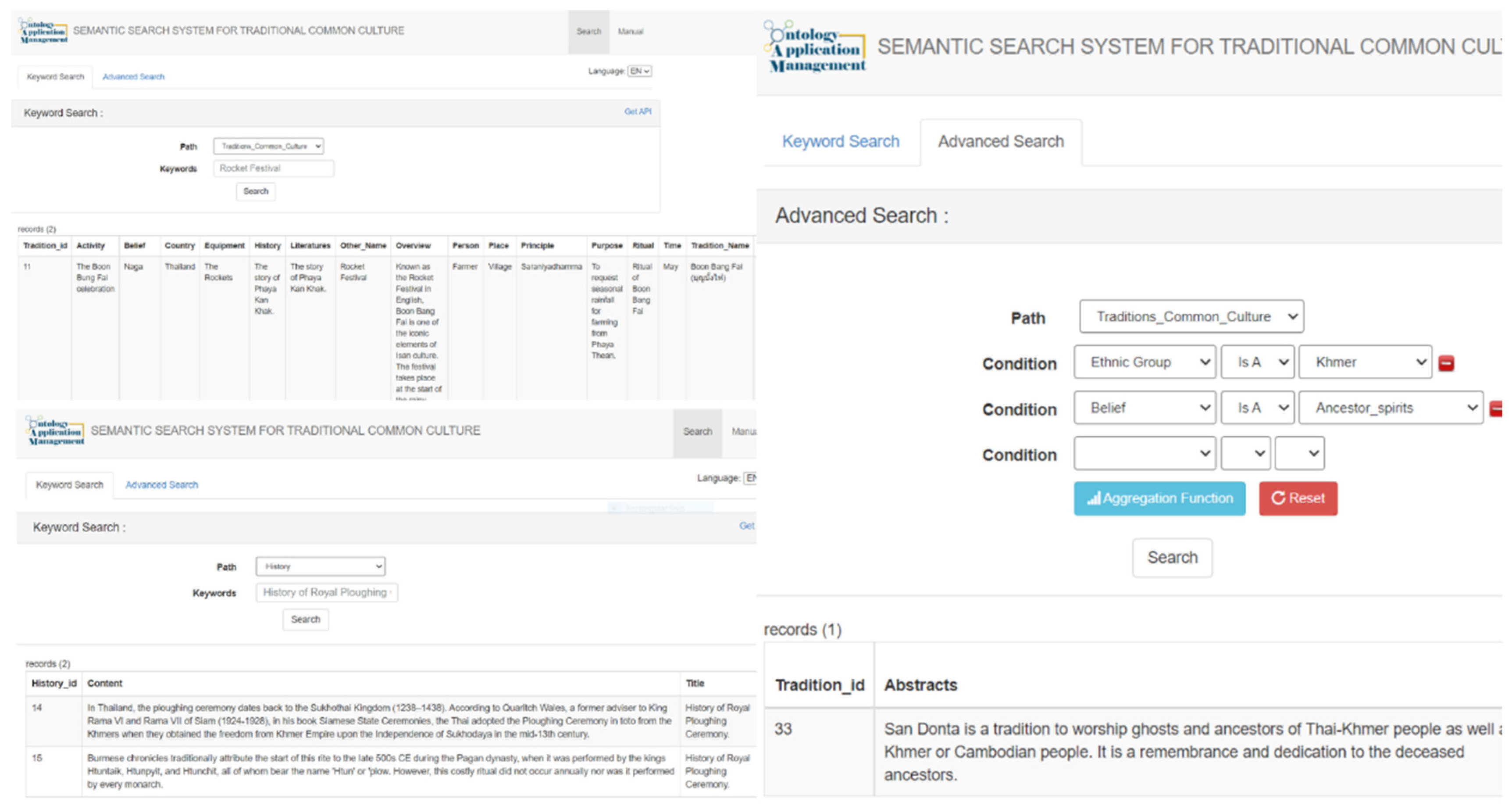Expand the Ethnic Group condition dropdown
This screenshot has width=1512, height=806.
click(x=1144, y=362)
